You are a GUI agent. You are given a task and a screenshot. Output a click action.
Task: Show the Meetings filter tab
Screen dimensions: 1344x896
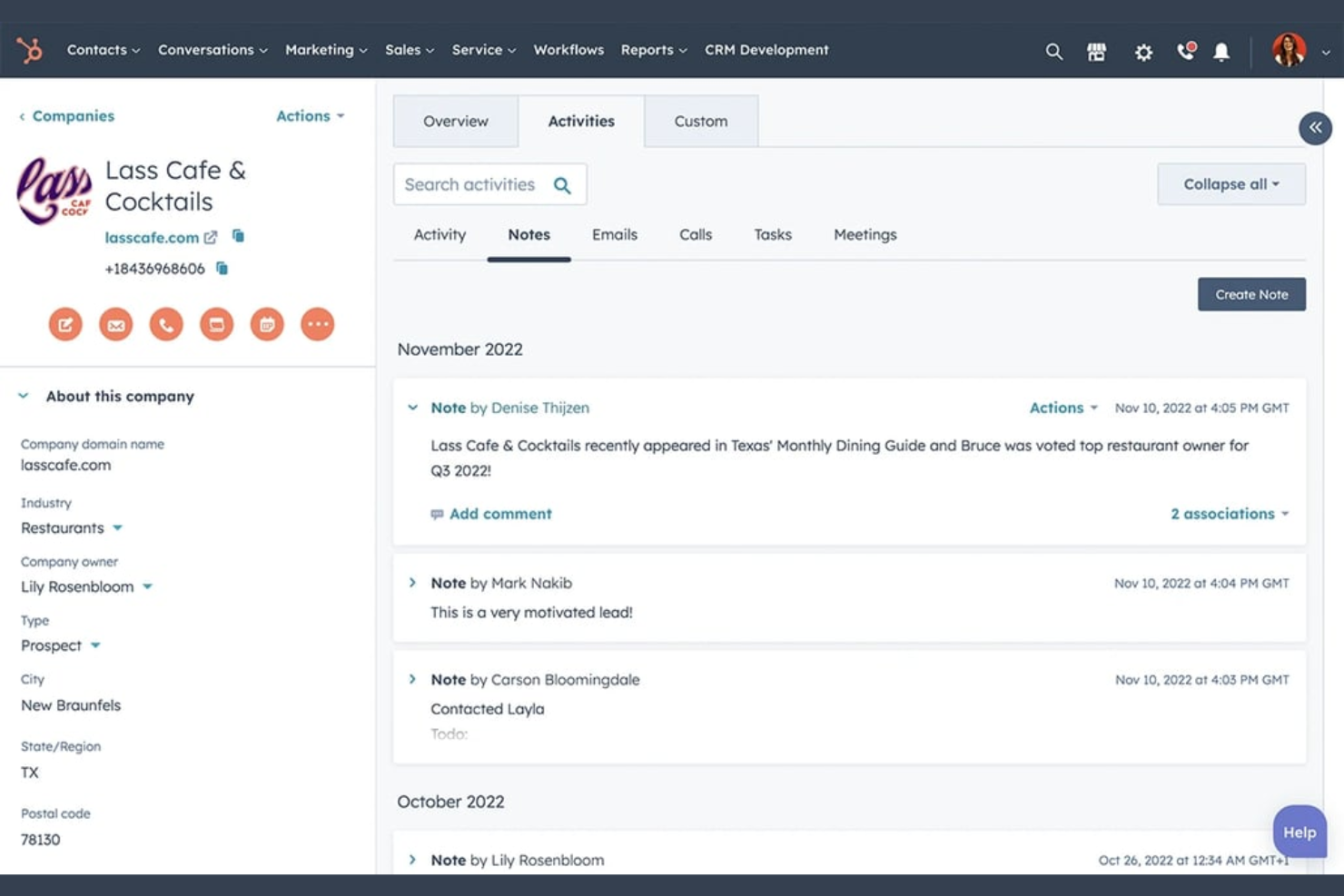[865, 235]
